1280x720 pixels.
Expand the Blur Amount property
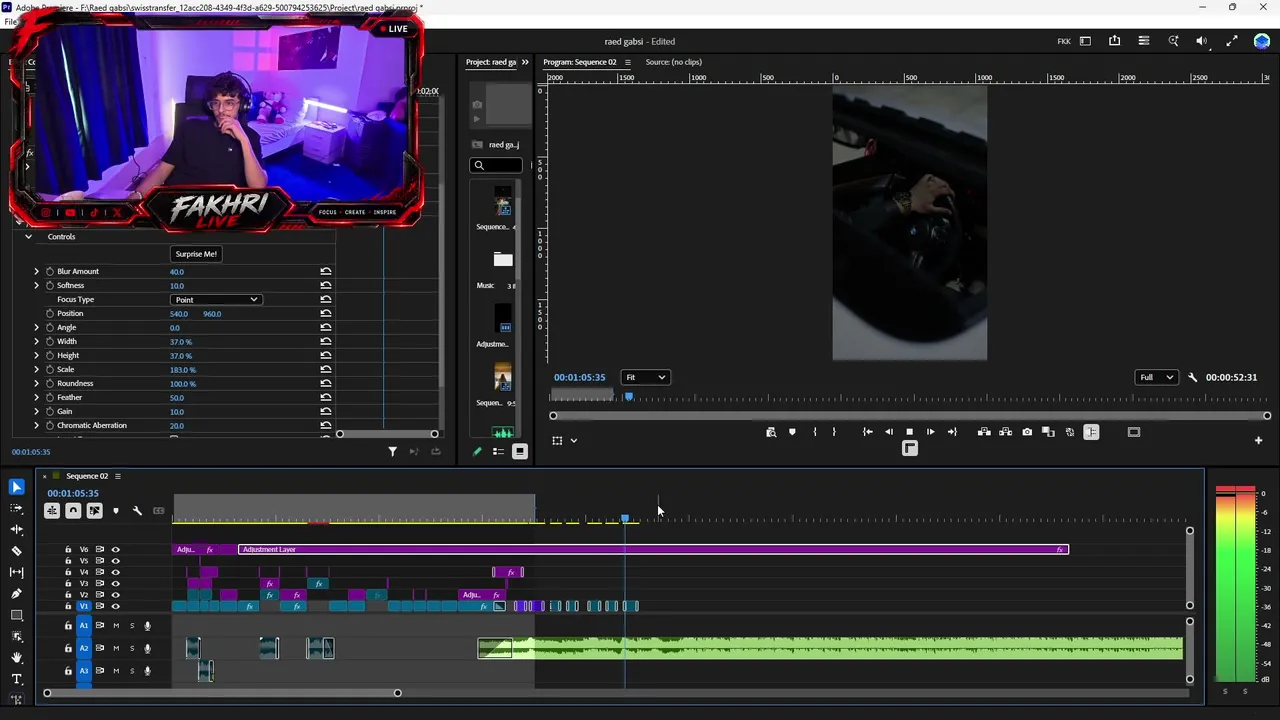pyautogui.click(x=36, y=271)
